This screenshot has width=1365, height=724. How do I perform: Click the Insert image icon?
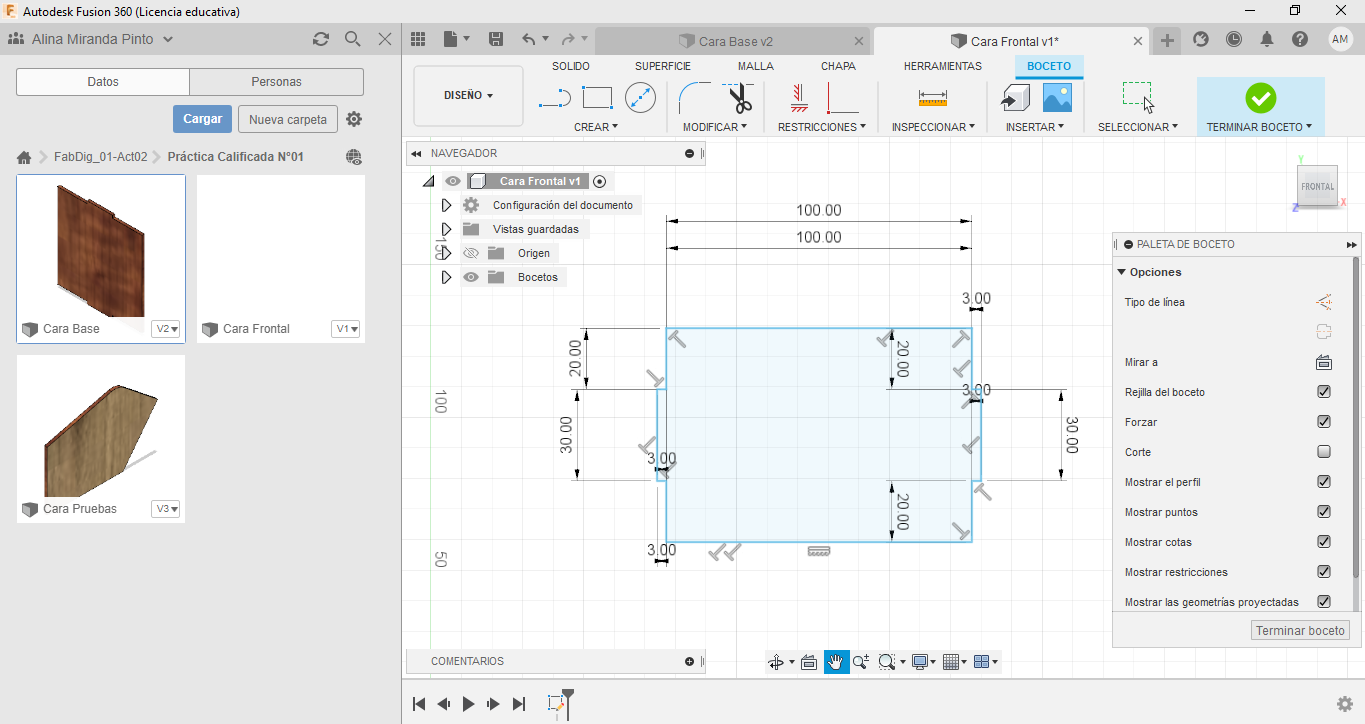click(x=1057, y=98)
